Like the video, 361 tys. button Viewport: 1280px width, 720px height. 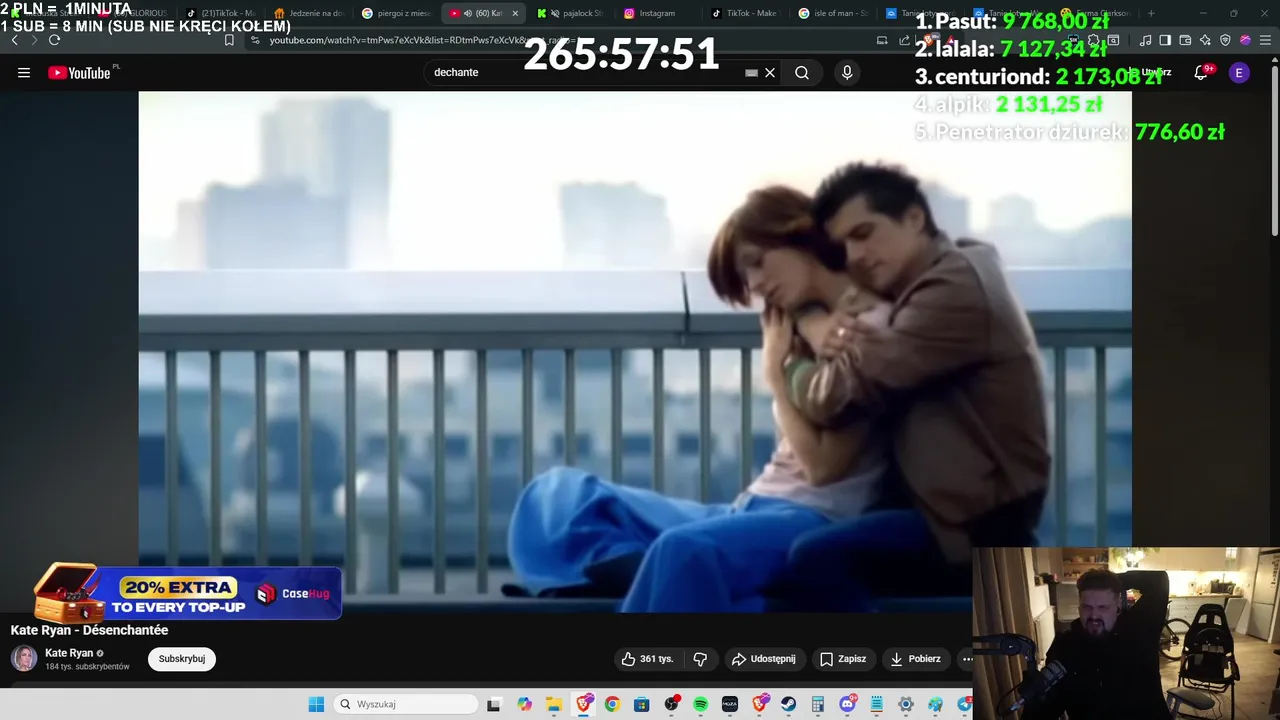pos(647,659)
